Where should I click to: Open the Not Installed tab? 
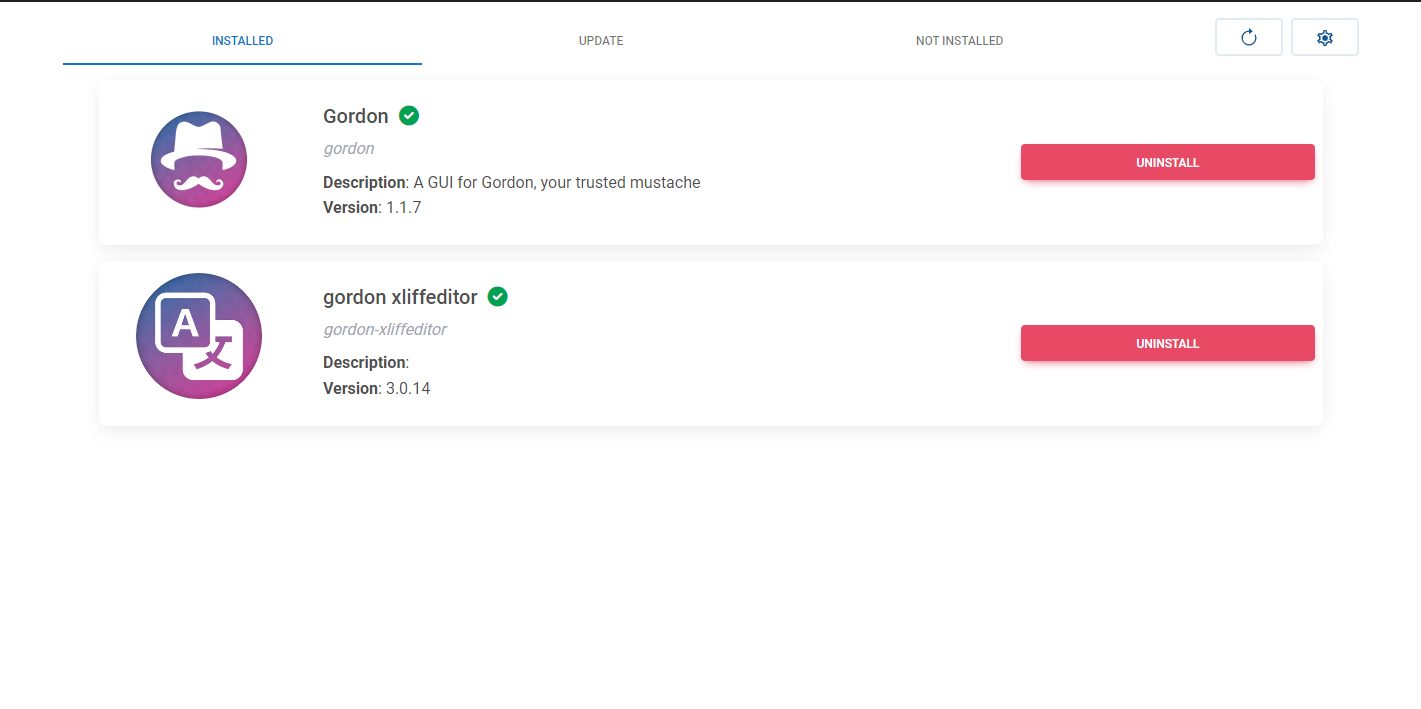959,41
